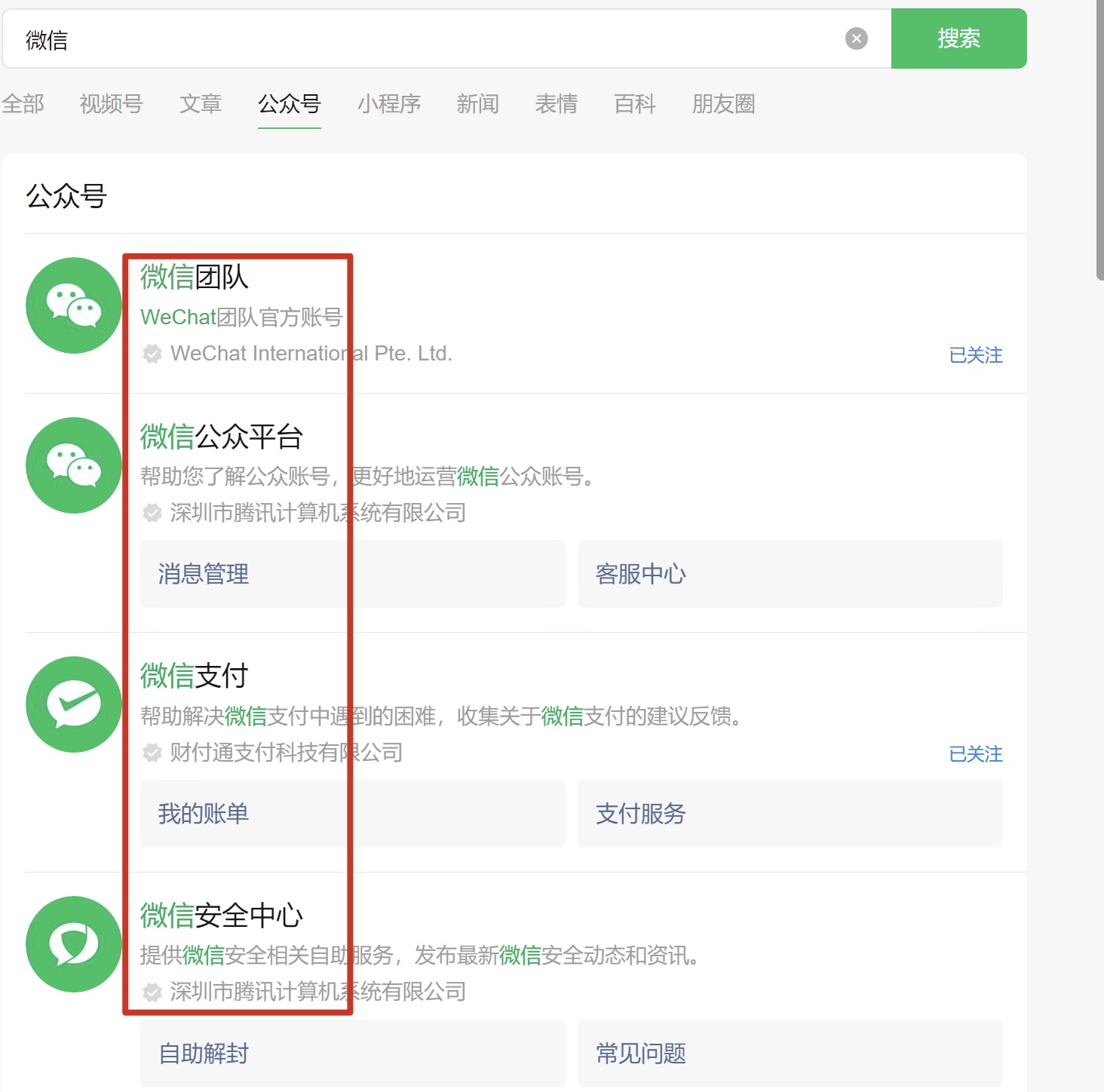Open 我的账单 under 微信支付
1104x1092 pixels.
point(353,814)
